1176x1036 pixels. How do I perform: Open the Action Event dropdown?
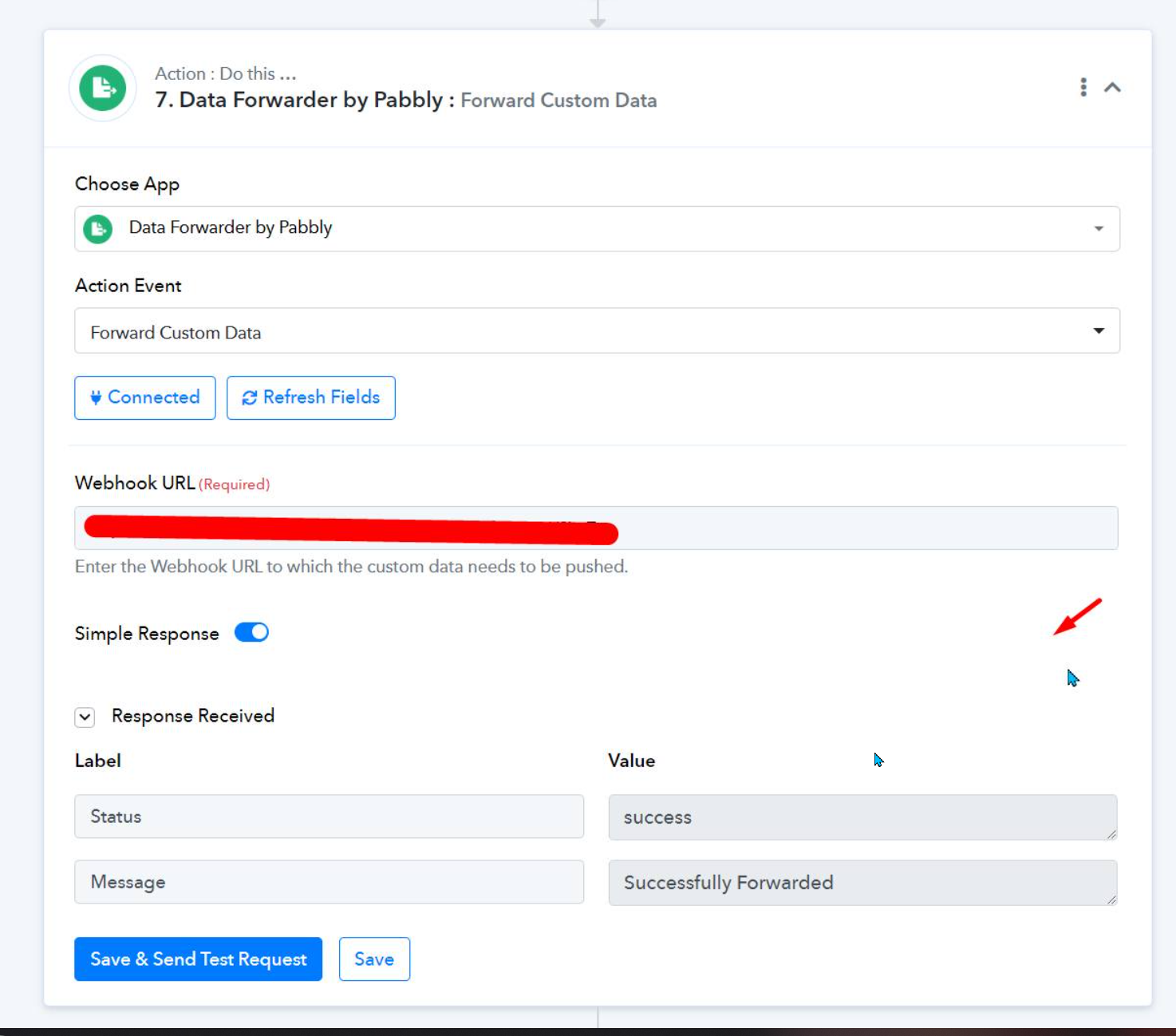coord(597,330)
